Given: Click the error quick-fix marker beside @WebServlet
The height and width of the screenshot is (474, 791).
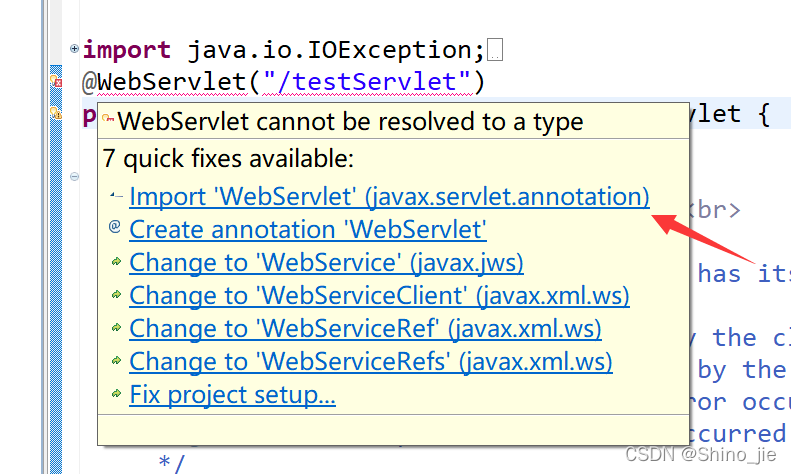Looking at the screenshot, I should (x=57, y=82).
